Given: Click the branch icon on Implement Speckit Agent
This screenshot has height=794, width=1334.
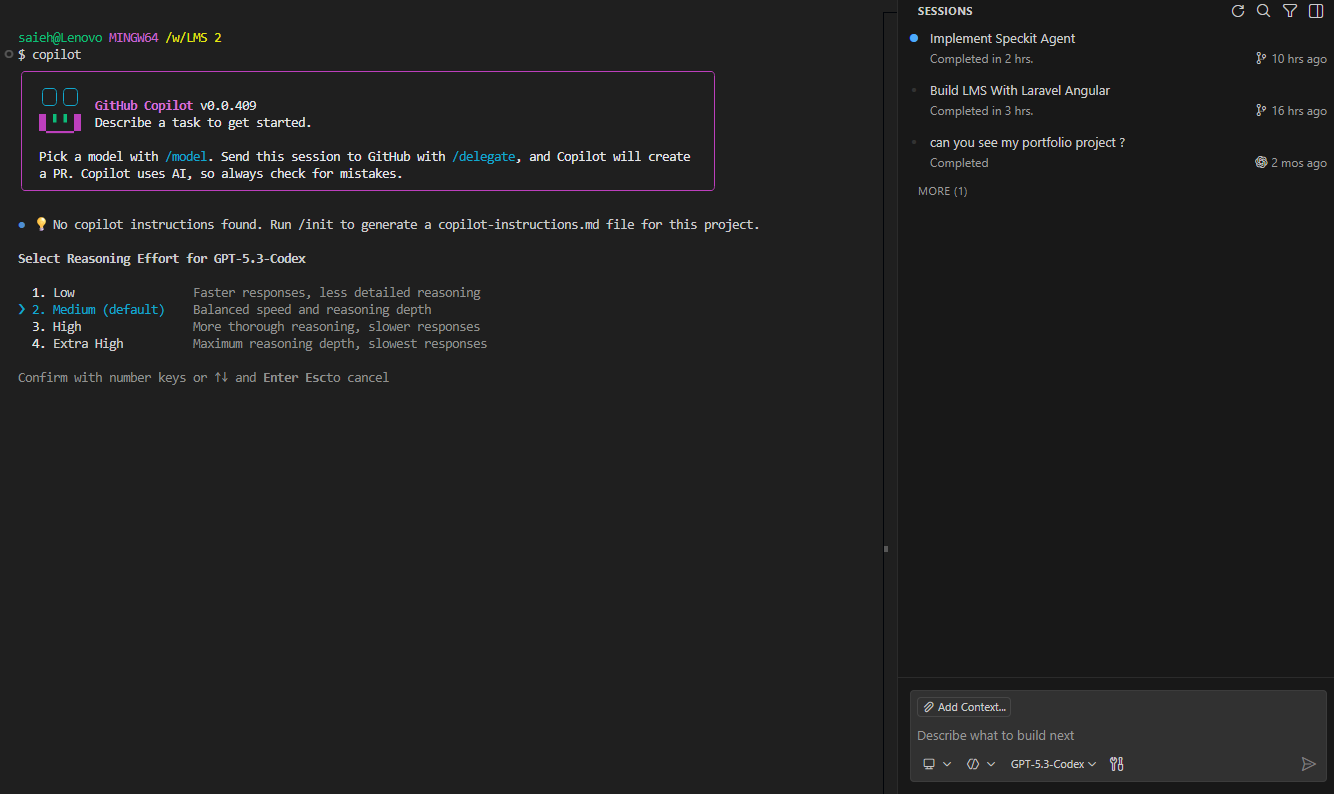Looking at the screenshot, I should (x=1261, y=58).
